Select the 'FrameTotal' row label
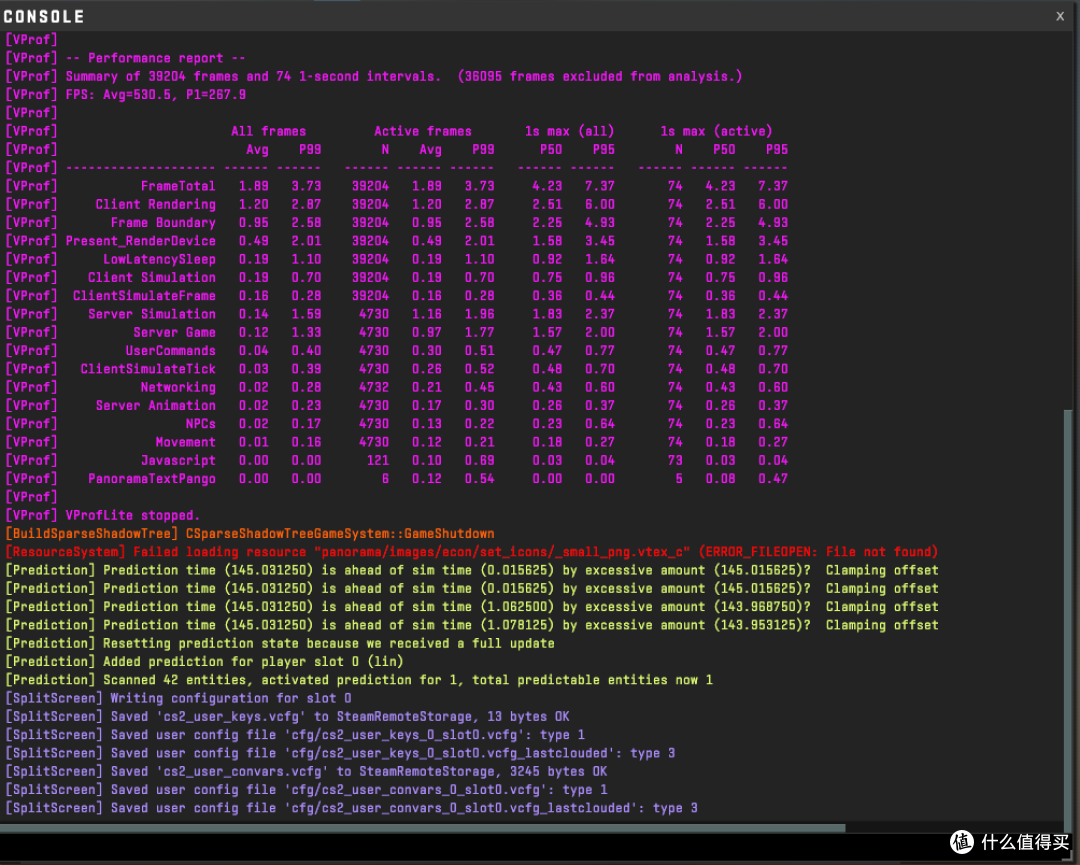This screenshot has width=1080, height=865. point(178,186)
